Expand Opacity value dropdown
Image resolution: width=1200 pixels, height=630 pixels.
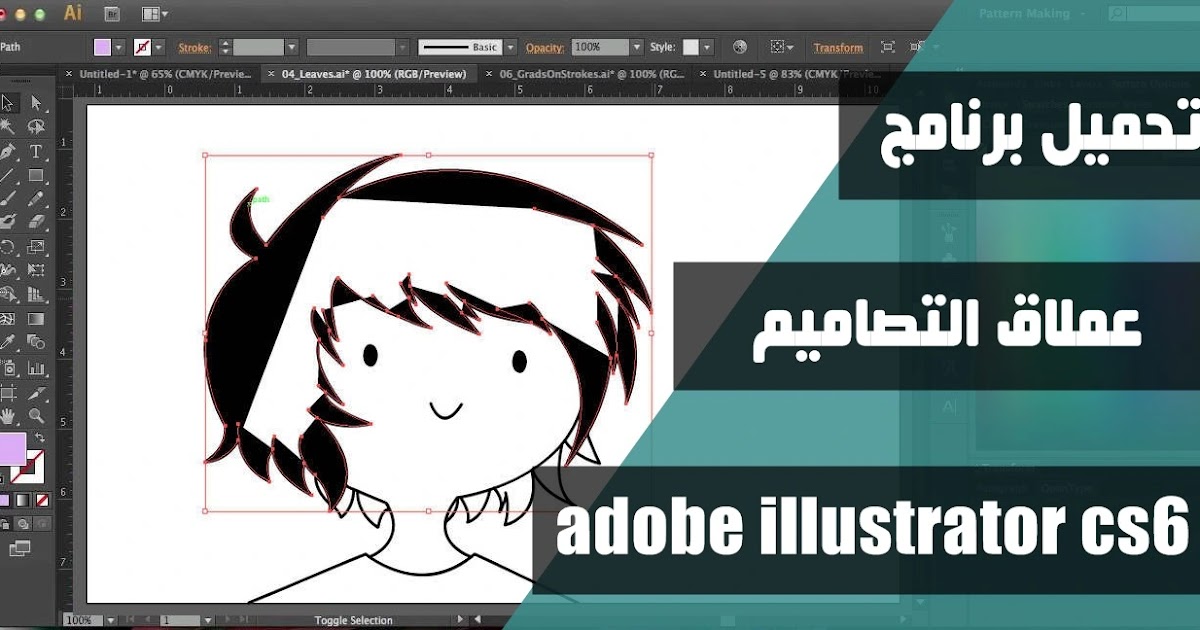click(636, 47)
